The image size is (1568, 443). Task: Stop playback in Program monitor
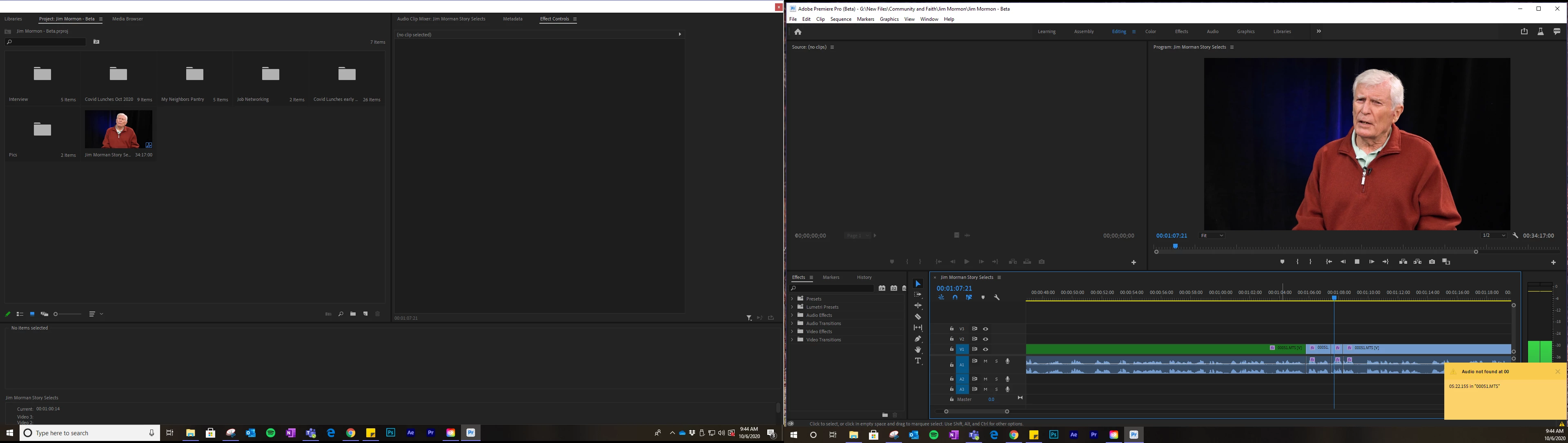[x=1357, y=262]
